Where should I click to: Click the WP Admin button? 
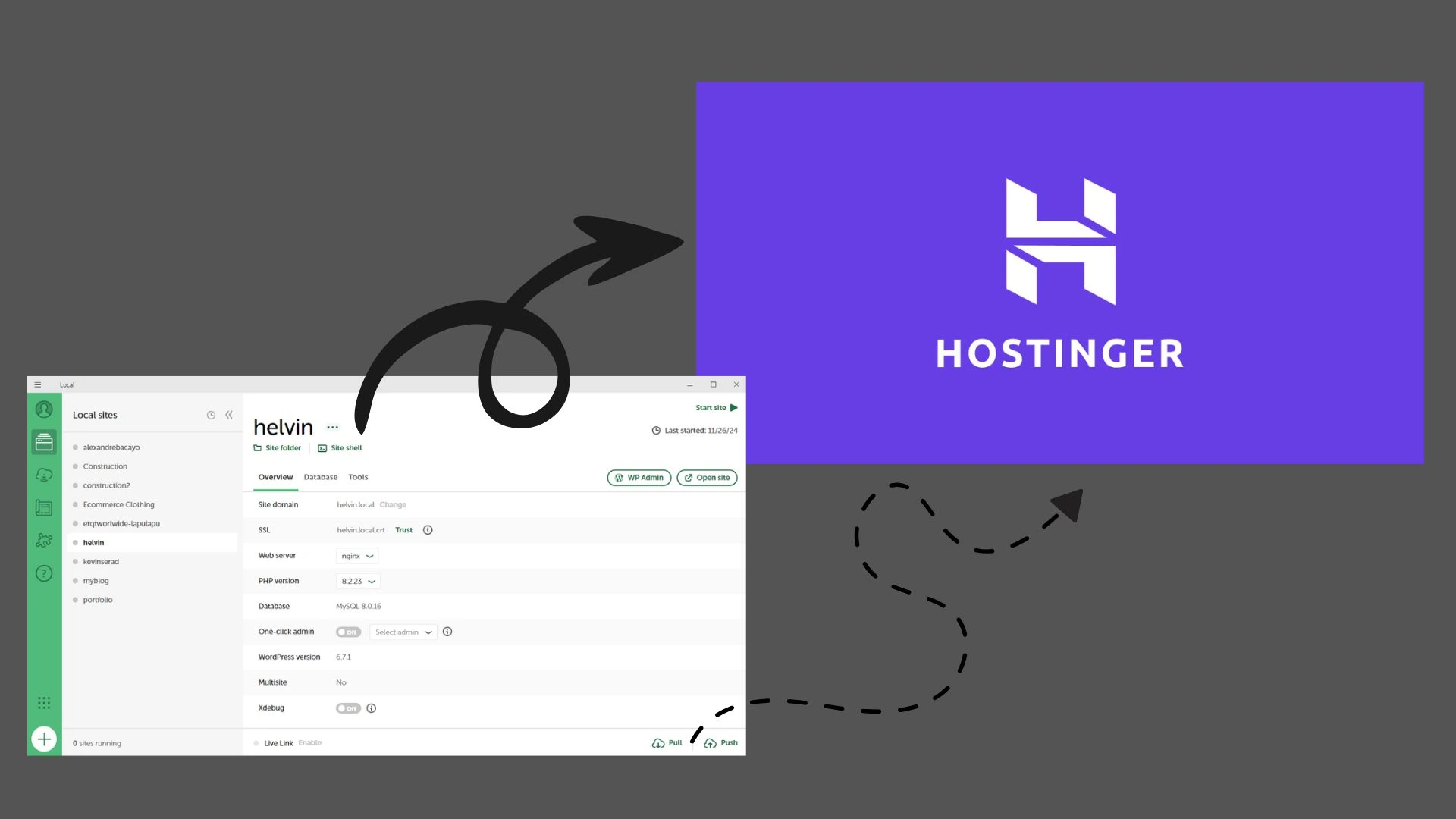pos(639,477)
